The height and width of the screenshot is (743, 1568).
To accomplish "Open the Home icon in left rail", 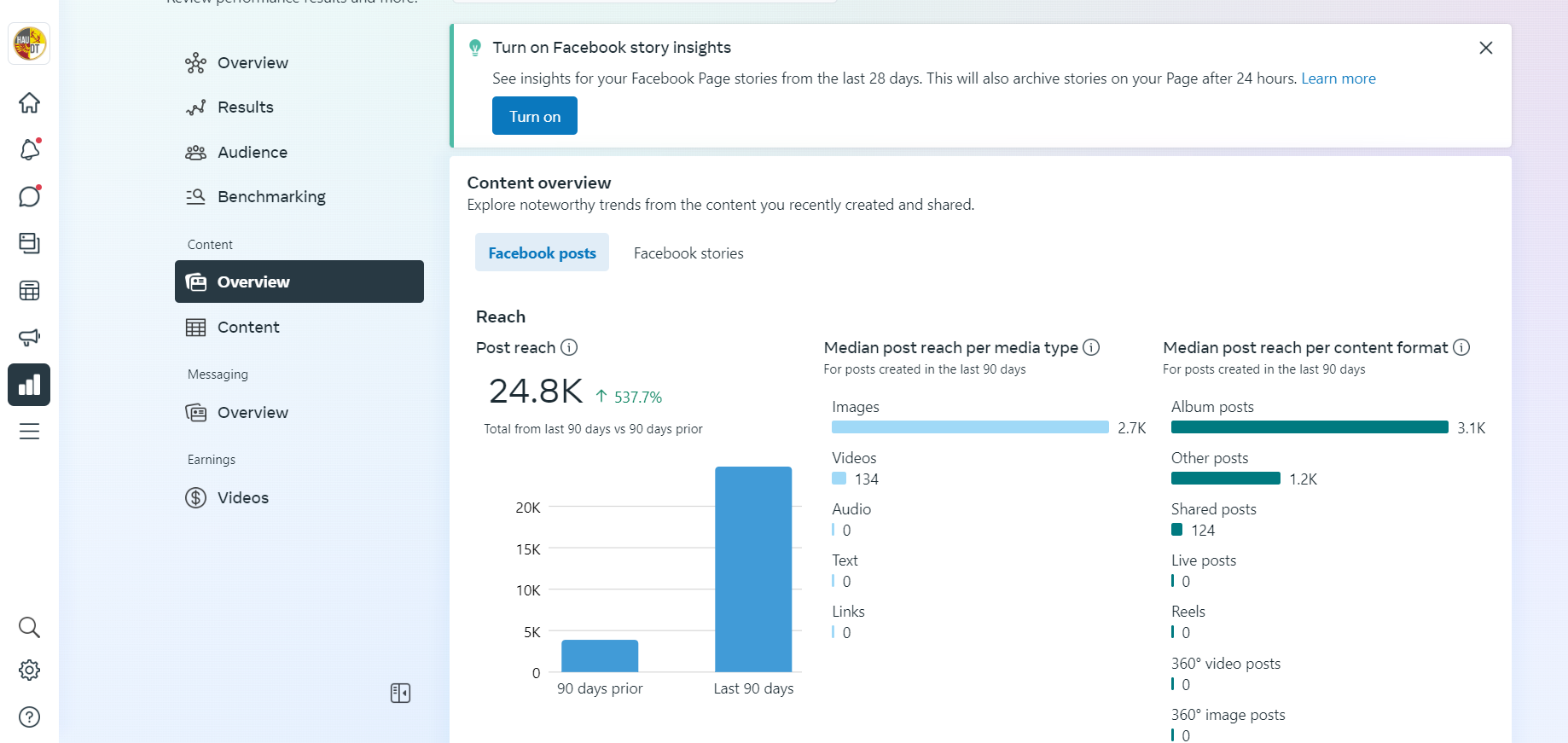I will click(29, 103).
